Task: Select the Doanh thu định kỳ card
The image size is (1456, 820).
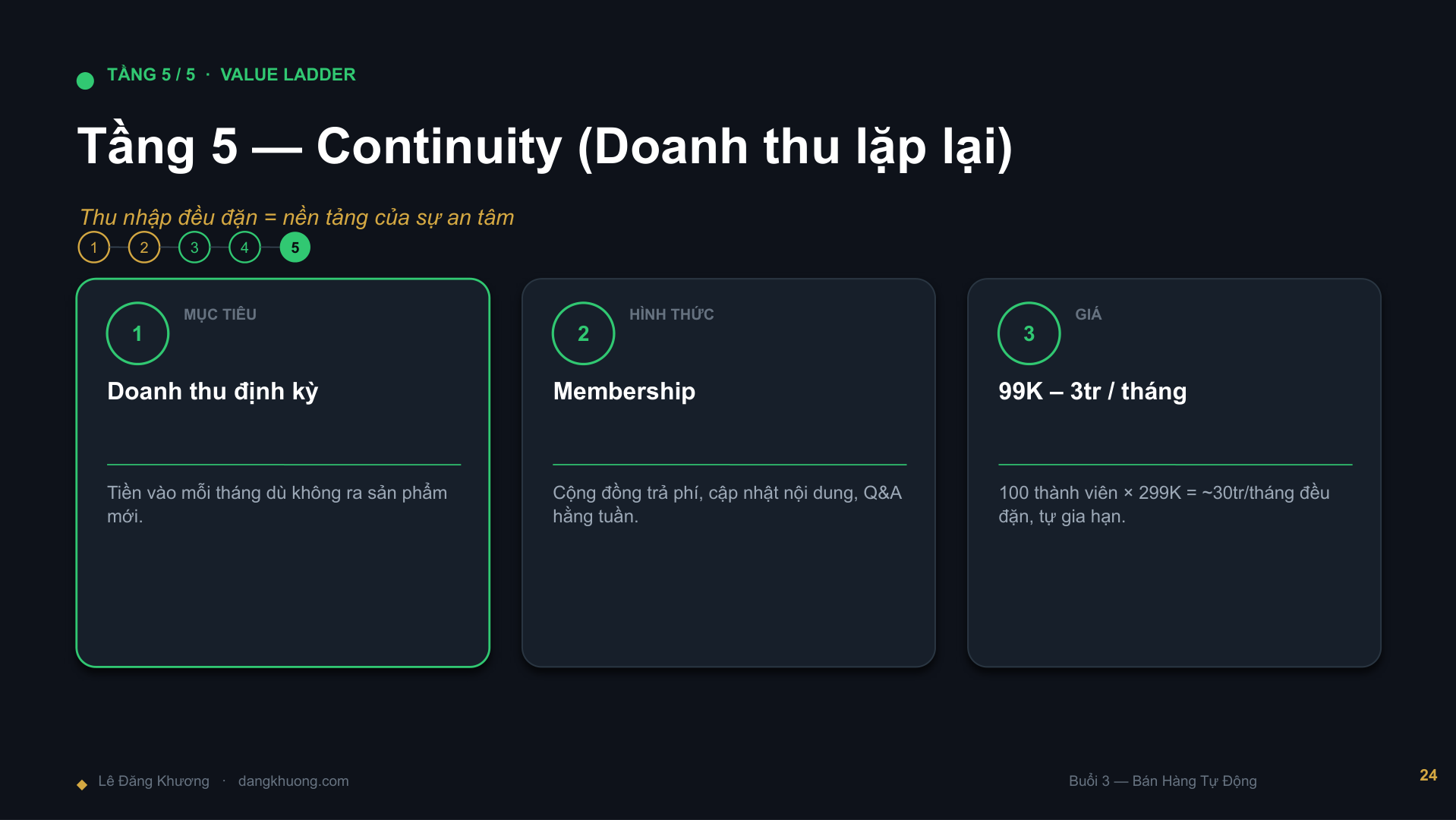Action: coord(283,473)
